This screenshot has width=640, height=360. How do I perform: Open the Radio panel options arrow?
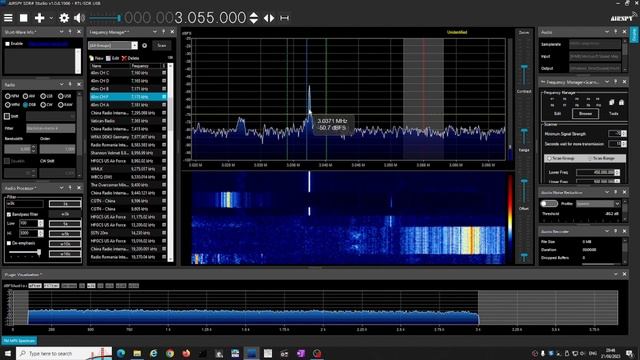click(x=61, y=84)
